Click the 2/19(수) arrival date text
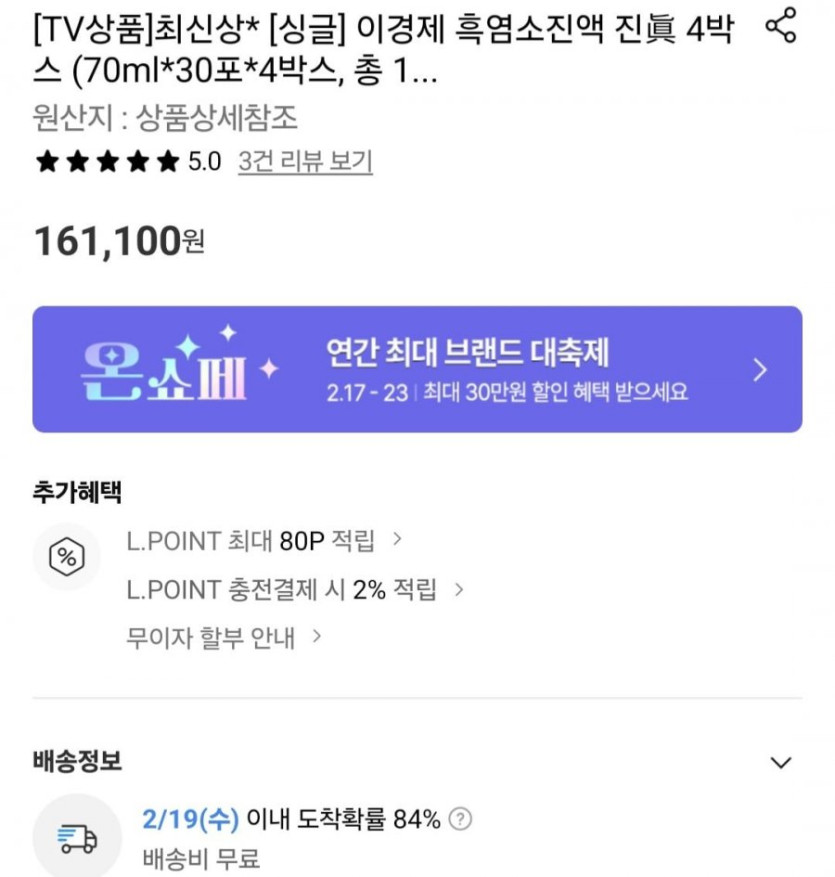This screenshot has width=835, height=877. (x=191, y=820)
